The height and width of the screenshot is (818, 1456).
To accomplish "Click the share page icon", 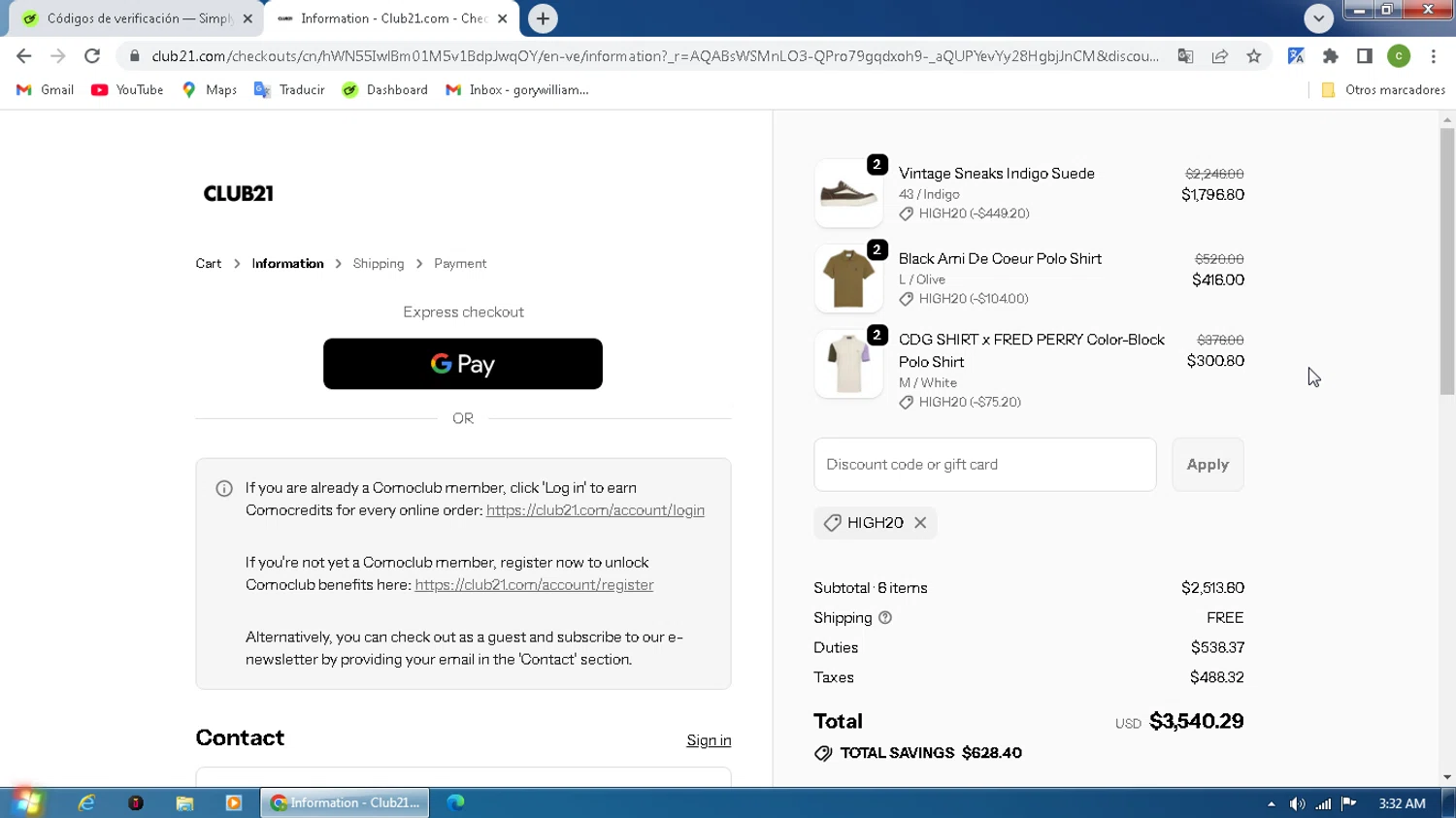I will tap(1220, 56).
